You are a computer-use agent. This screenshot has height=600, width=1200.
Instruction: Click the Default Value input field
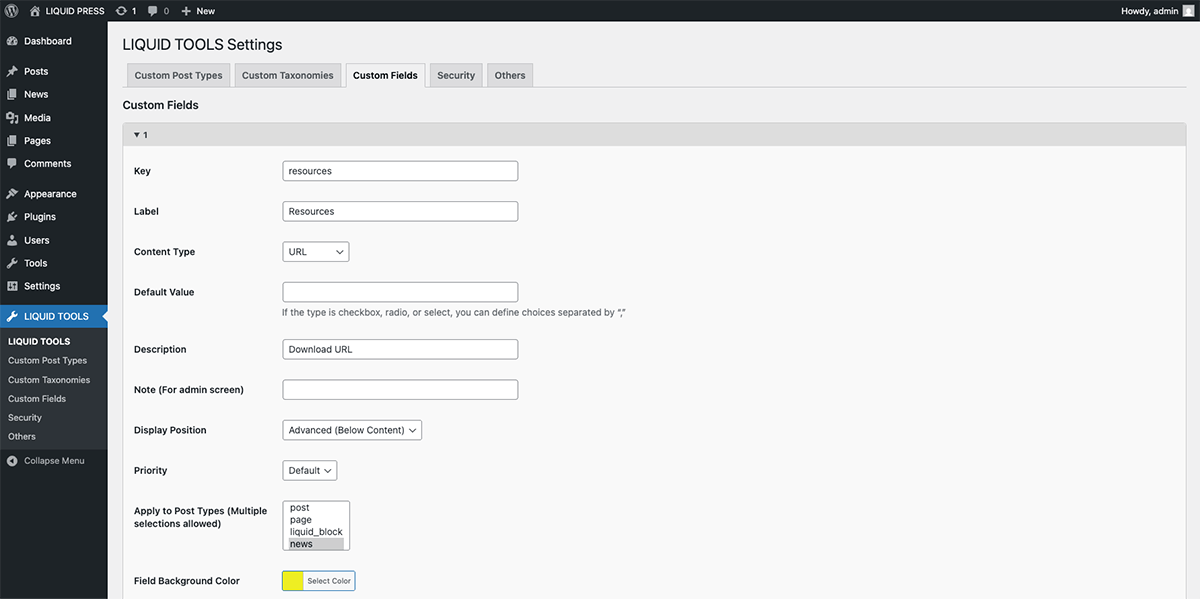tap(400, 292)
